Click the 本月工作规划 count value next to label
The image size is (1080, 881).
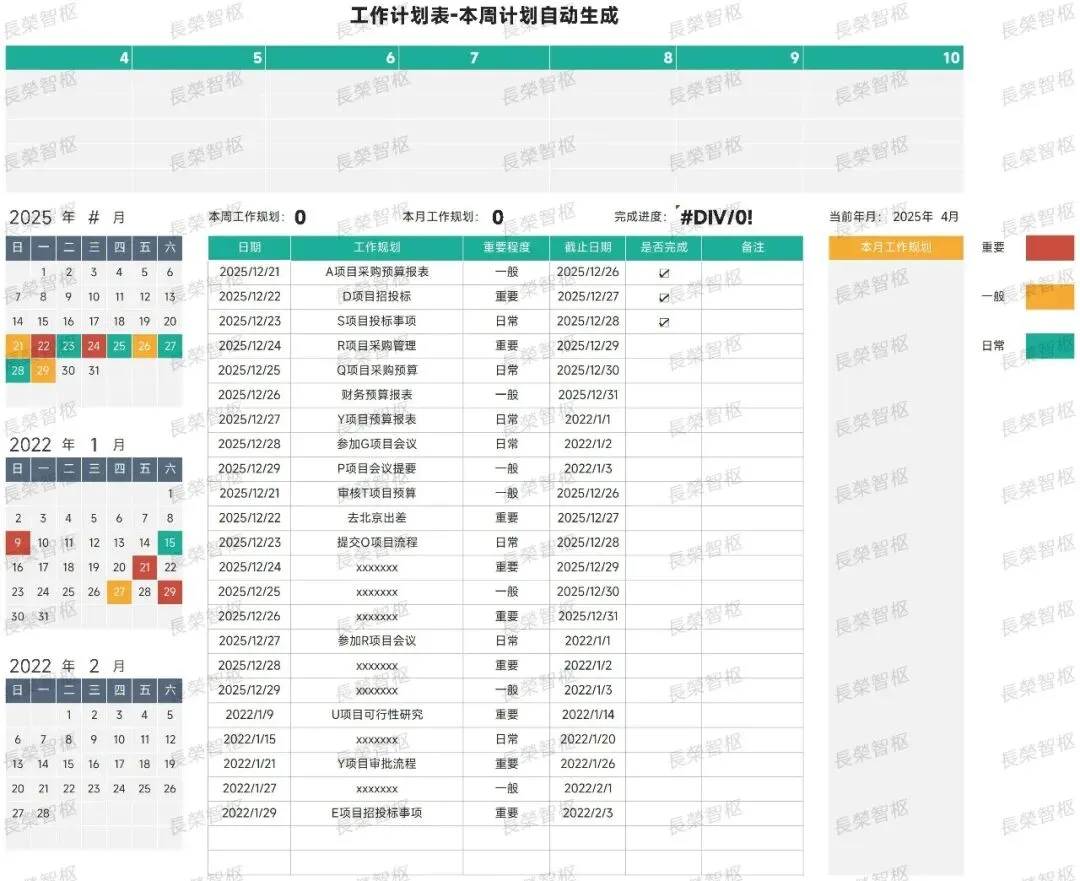(498, 218)
